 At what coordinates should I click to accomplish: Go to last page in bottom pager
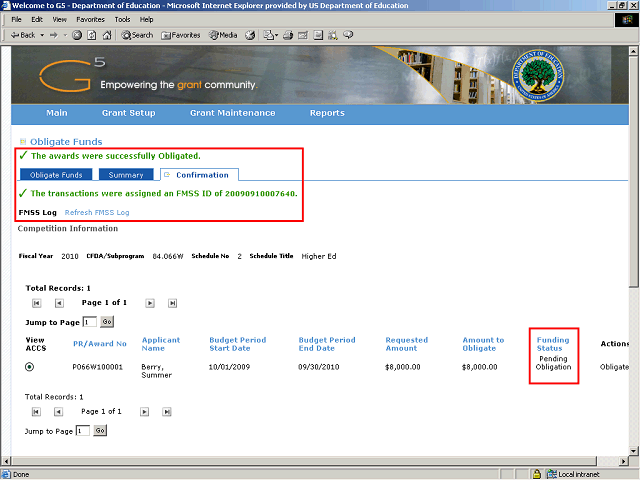(x=167, y=412)
